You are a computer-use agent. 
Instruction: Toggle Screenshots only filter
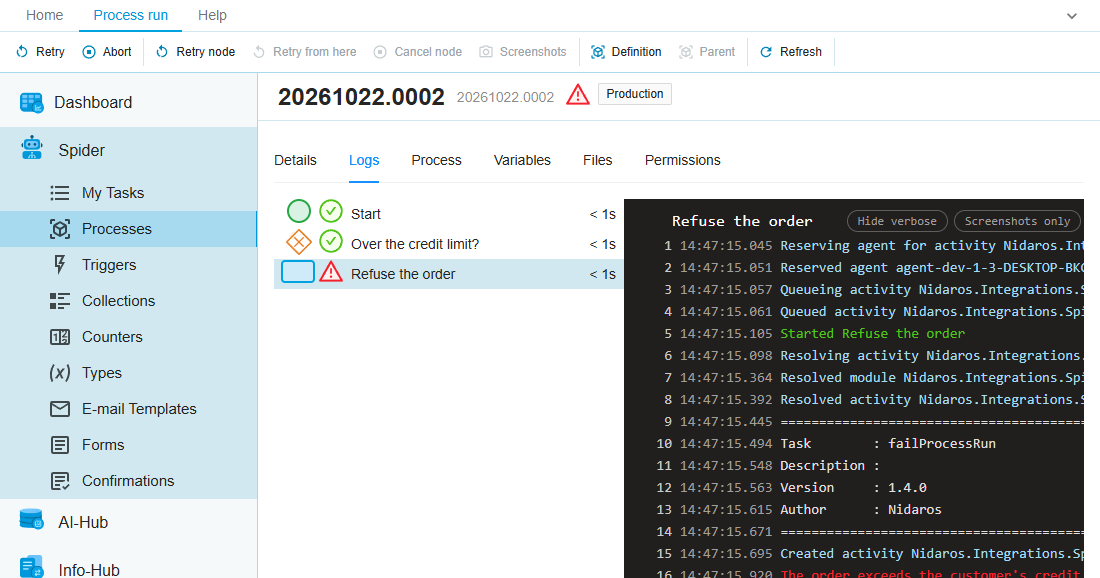[1017, 221]
